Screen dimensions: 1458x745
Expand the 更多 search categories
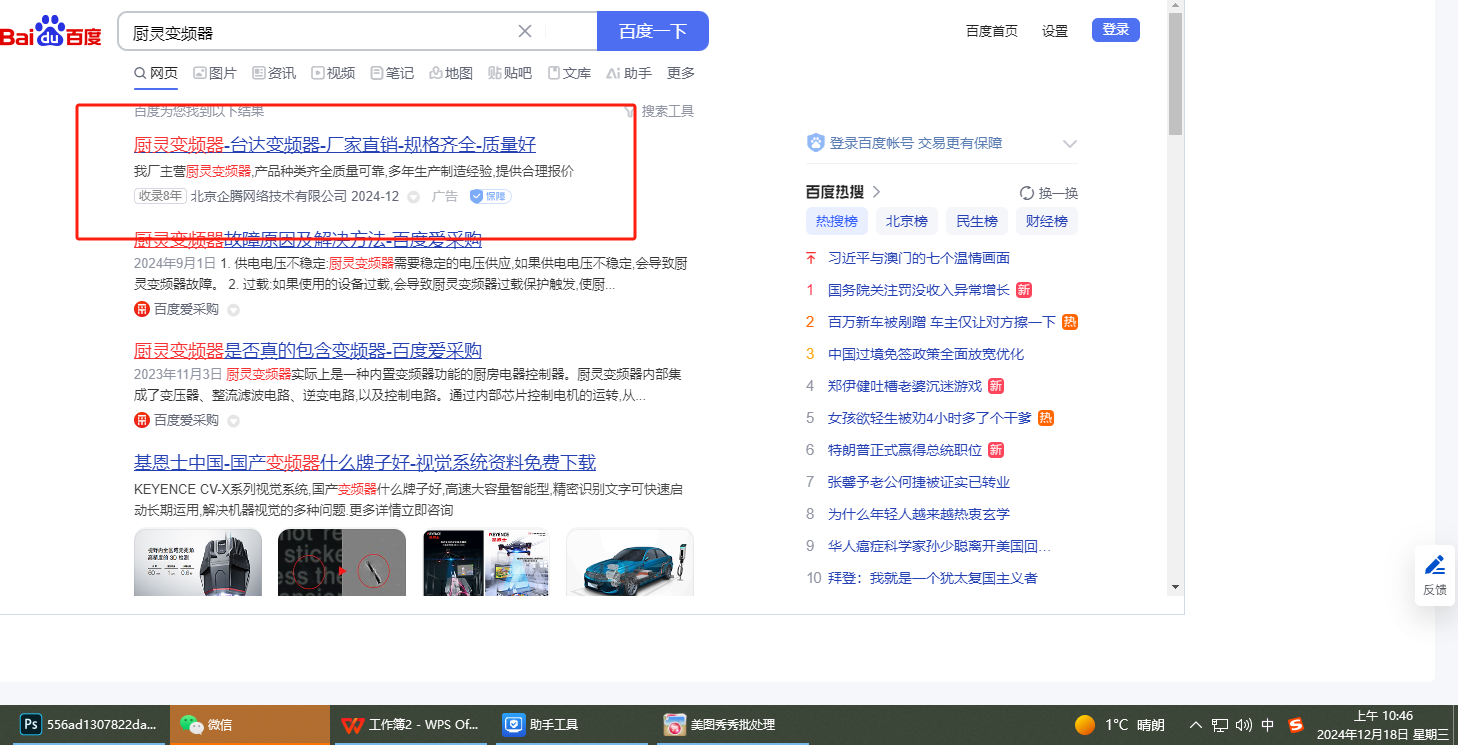tap(680, 73)
